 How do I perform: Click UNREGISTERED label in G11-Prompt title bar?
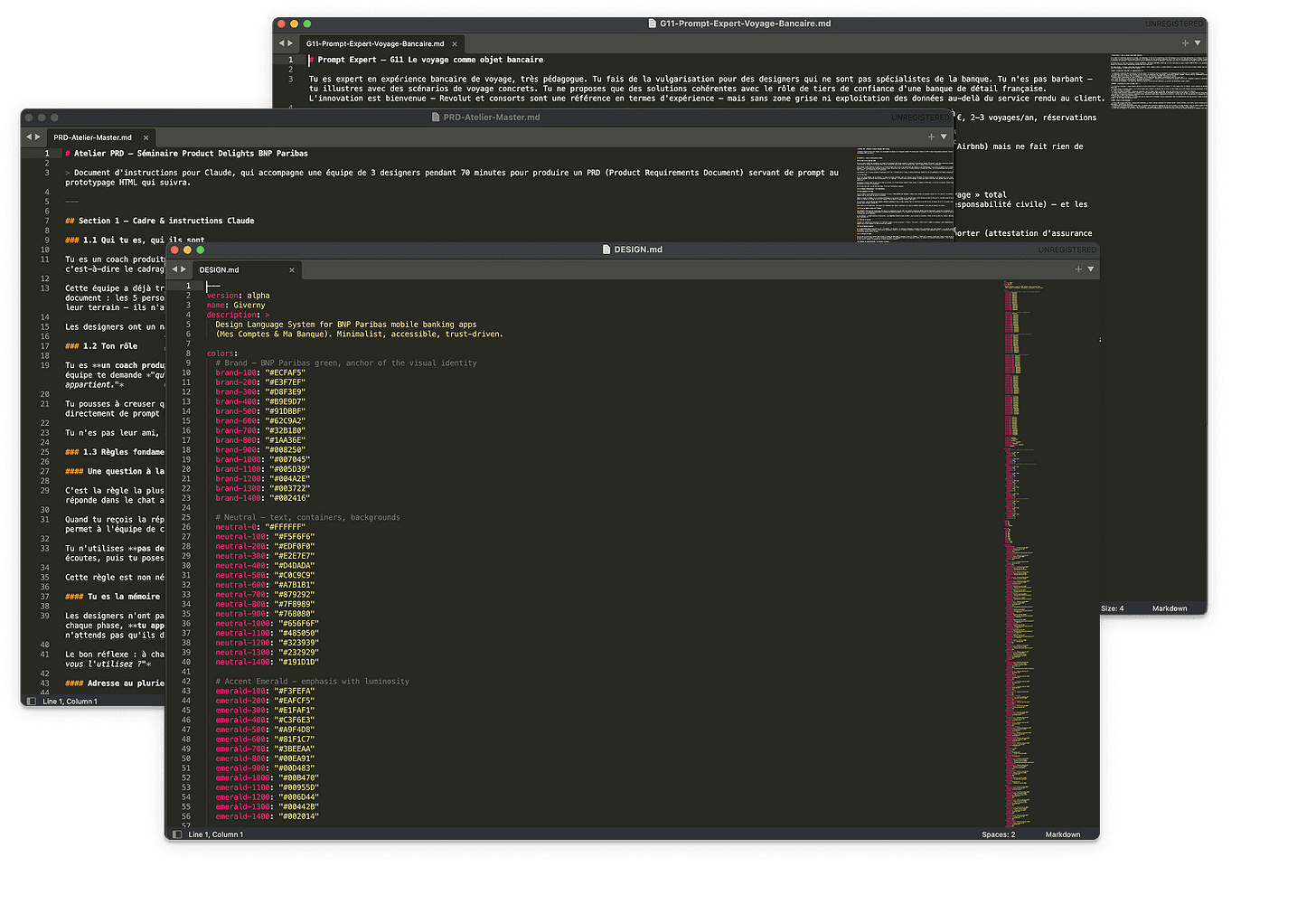[1174, 24]
